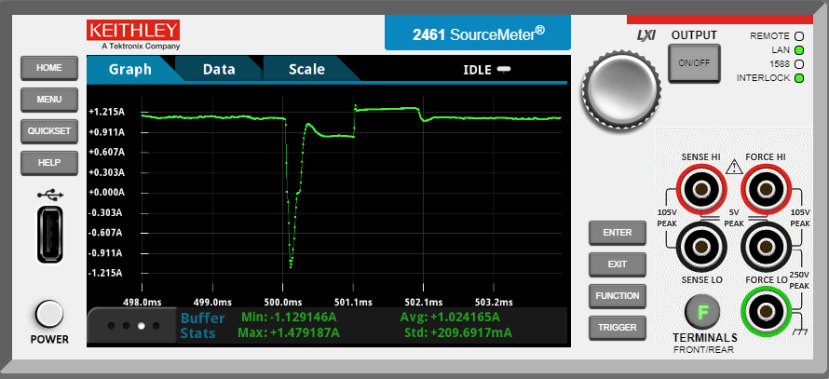The height and width of the screenshot is (379, 829).
Task: Click the LXI logo
Action: click(646, 36)
